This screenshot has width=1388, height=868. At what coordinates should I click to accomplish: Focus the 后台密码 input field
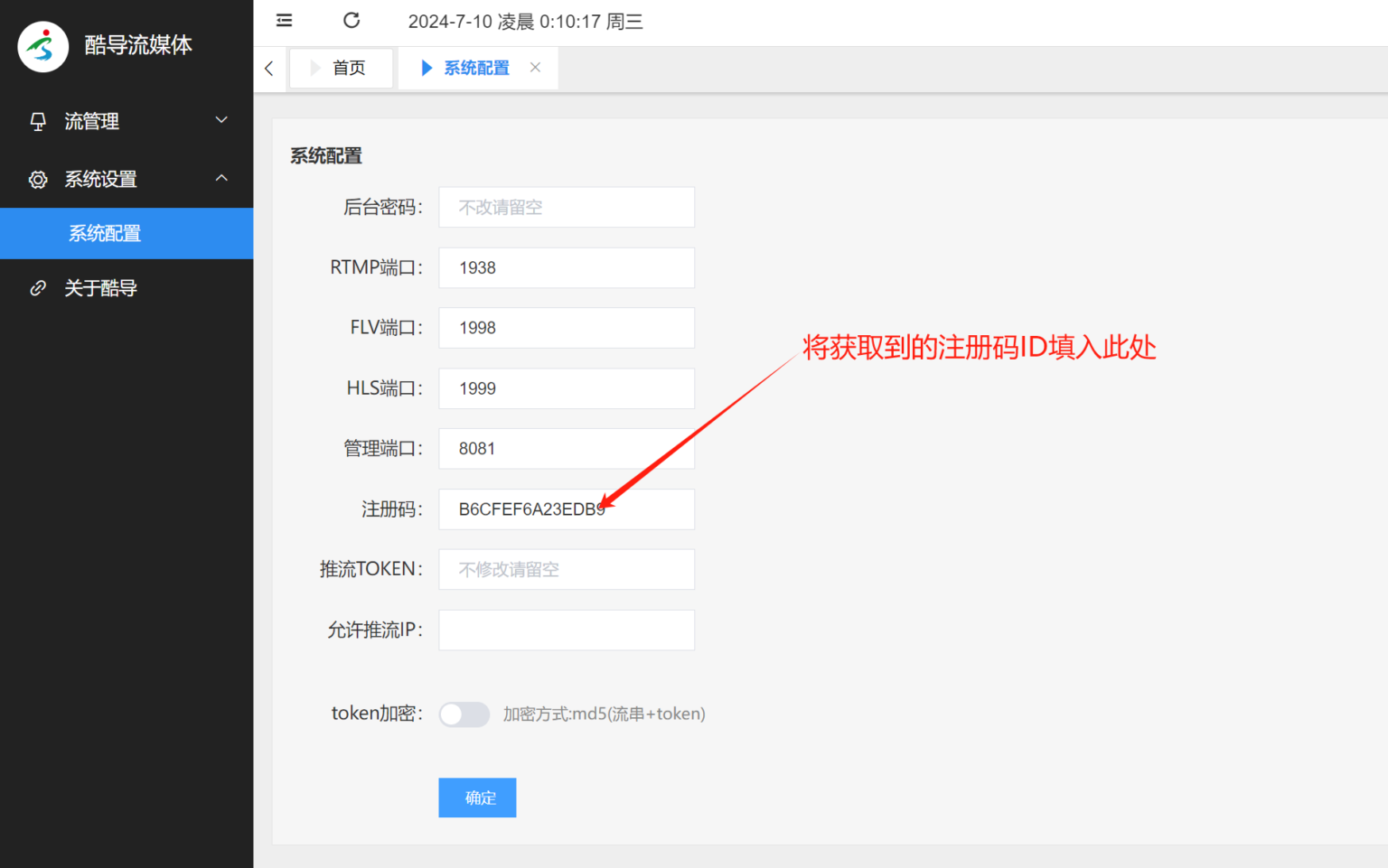[x=567, y=208]
